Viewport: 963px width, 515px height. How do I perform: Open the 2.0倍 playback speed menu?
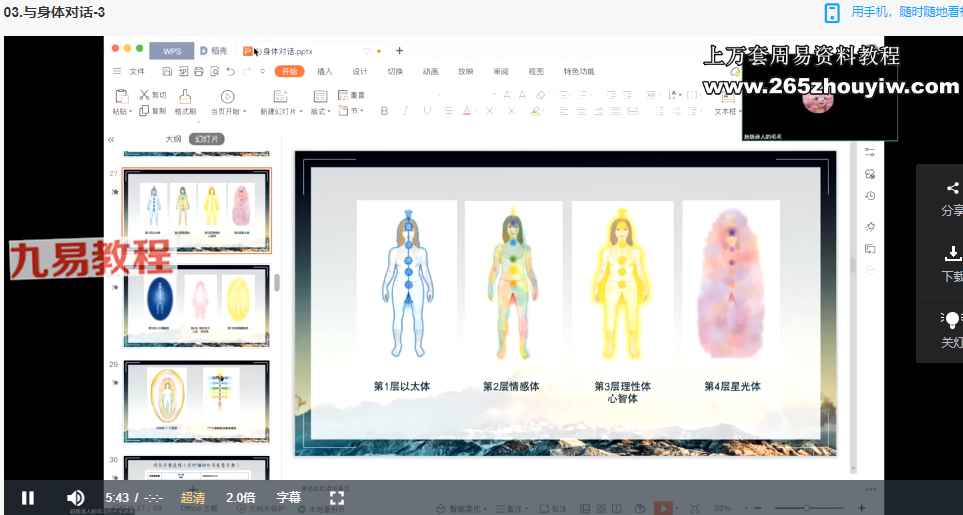coord(240,497)
